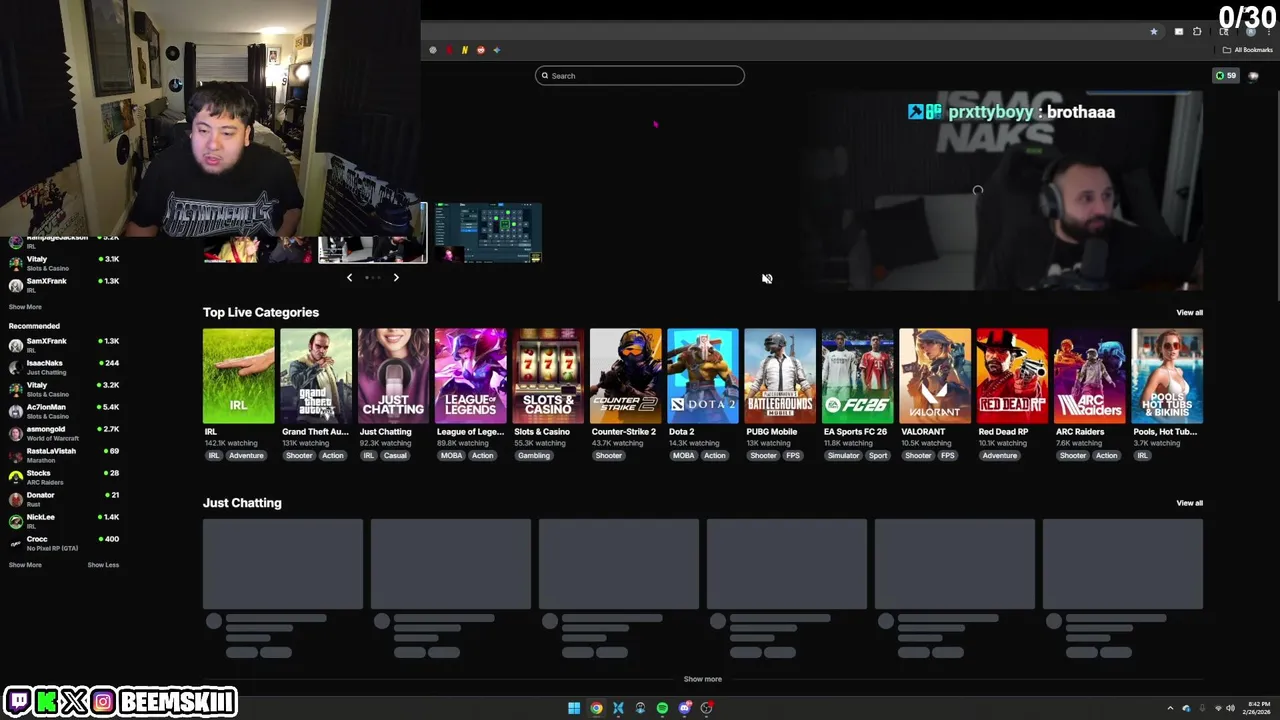This screenshot has height=720, width=1280.
Task: Open the VALORANT category tile
Action: point(935,376)
